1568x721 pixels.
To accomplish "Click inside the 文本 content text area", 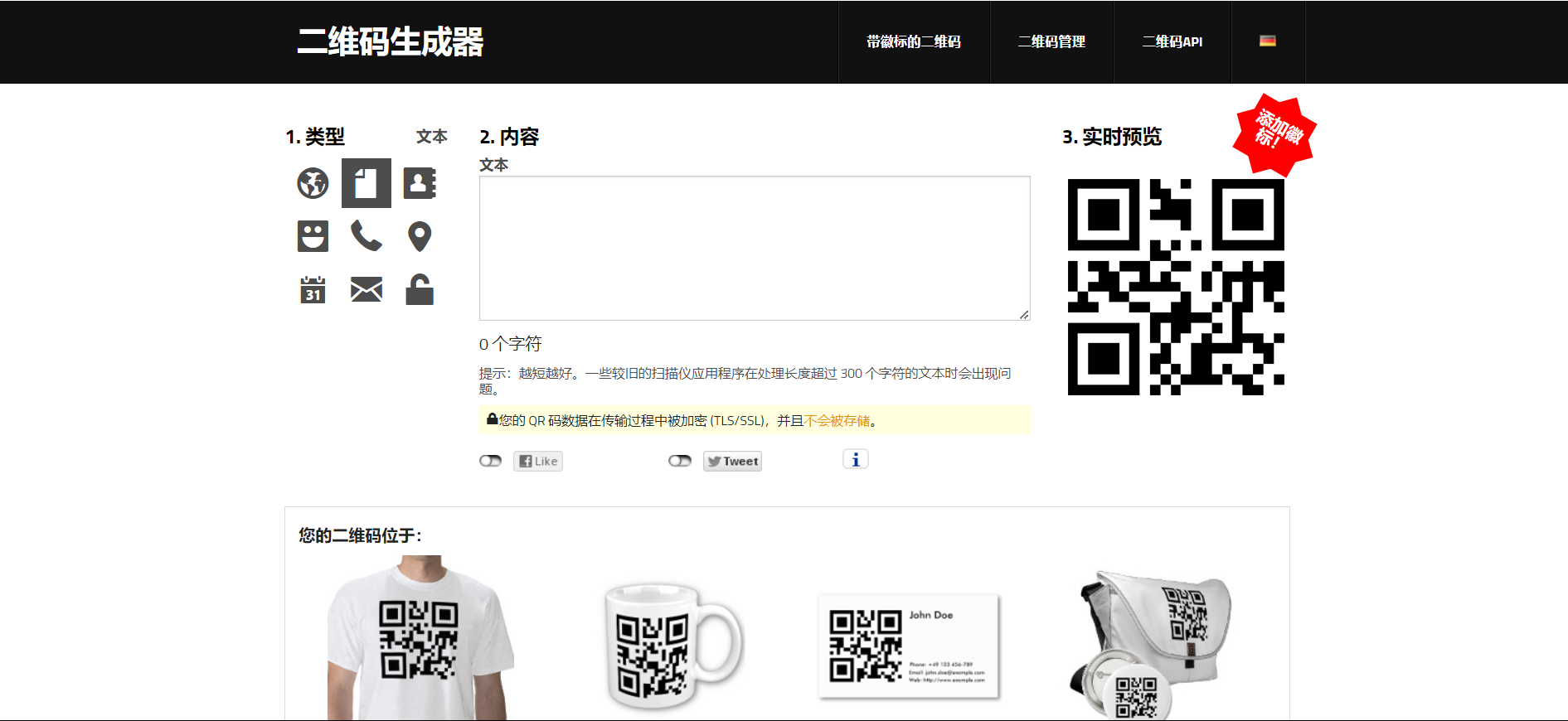I will 755,248.
